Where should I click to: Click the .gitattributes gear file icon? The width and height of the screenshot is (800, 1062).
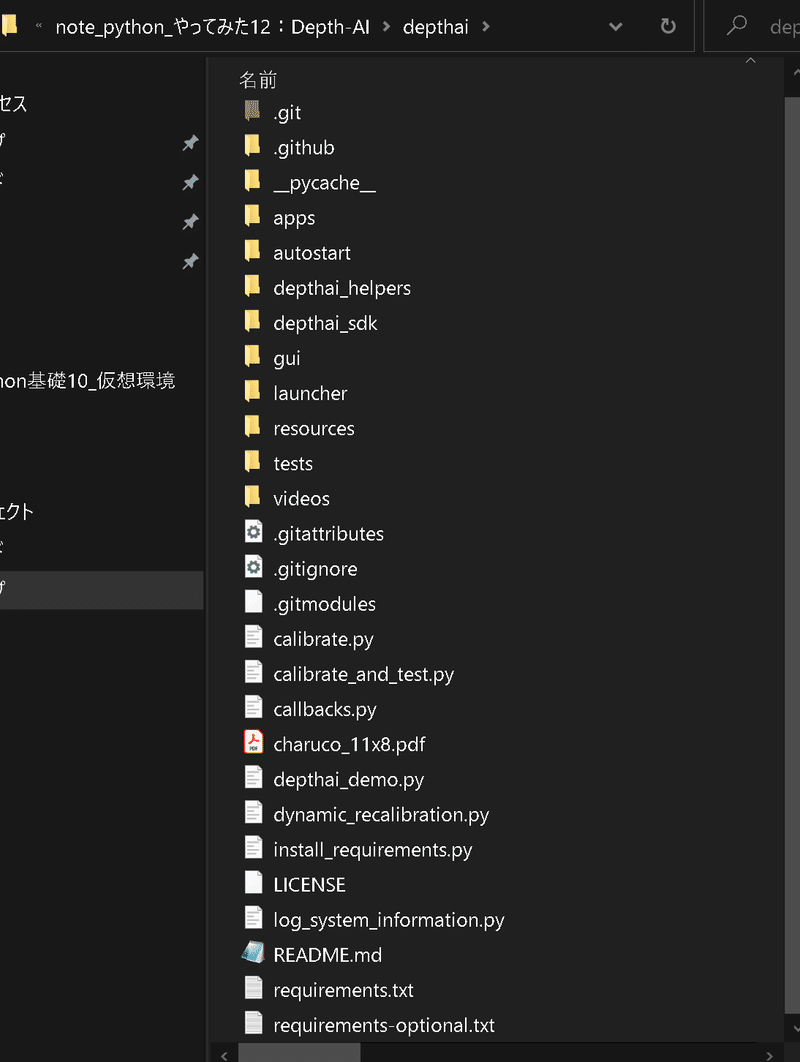253,532
